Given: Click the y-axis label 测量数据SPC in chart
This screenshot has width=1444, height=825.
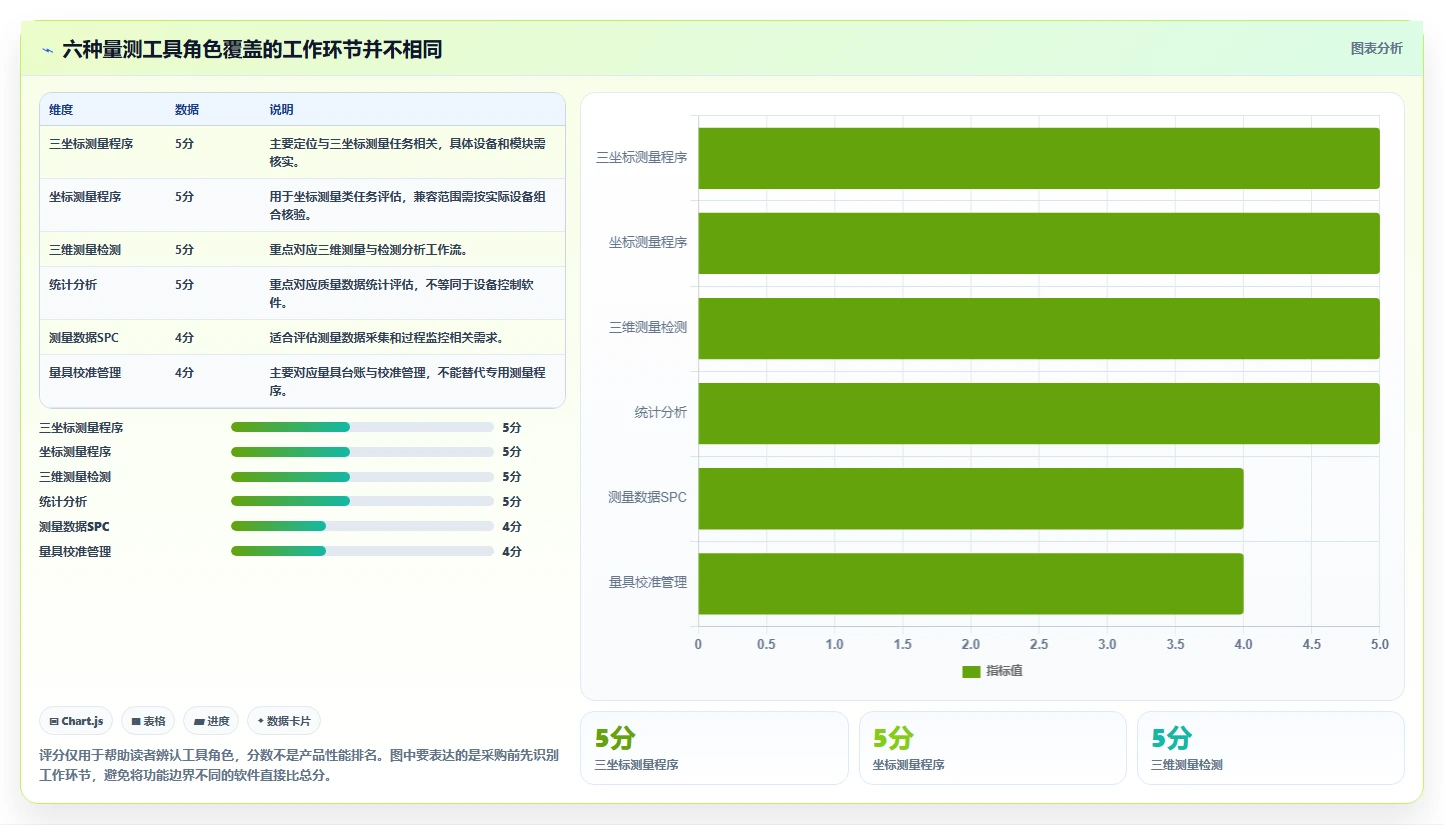Looking at the screenshot, I should [647, 497].
